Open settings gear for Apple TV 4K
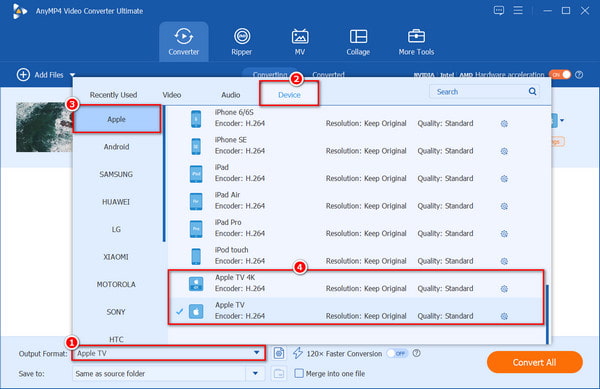 click(504, 289)
